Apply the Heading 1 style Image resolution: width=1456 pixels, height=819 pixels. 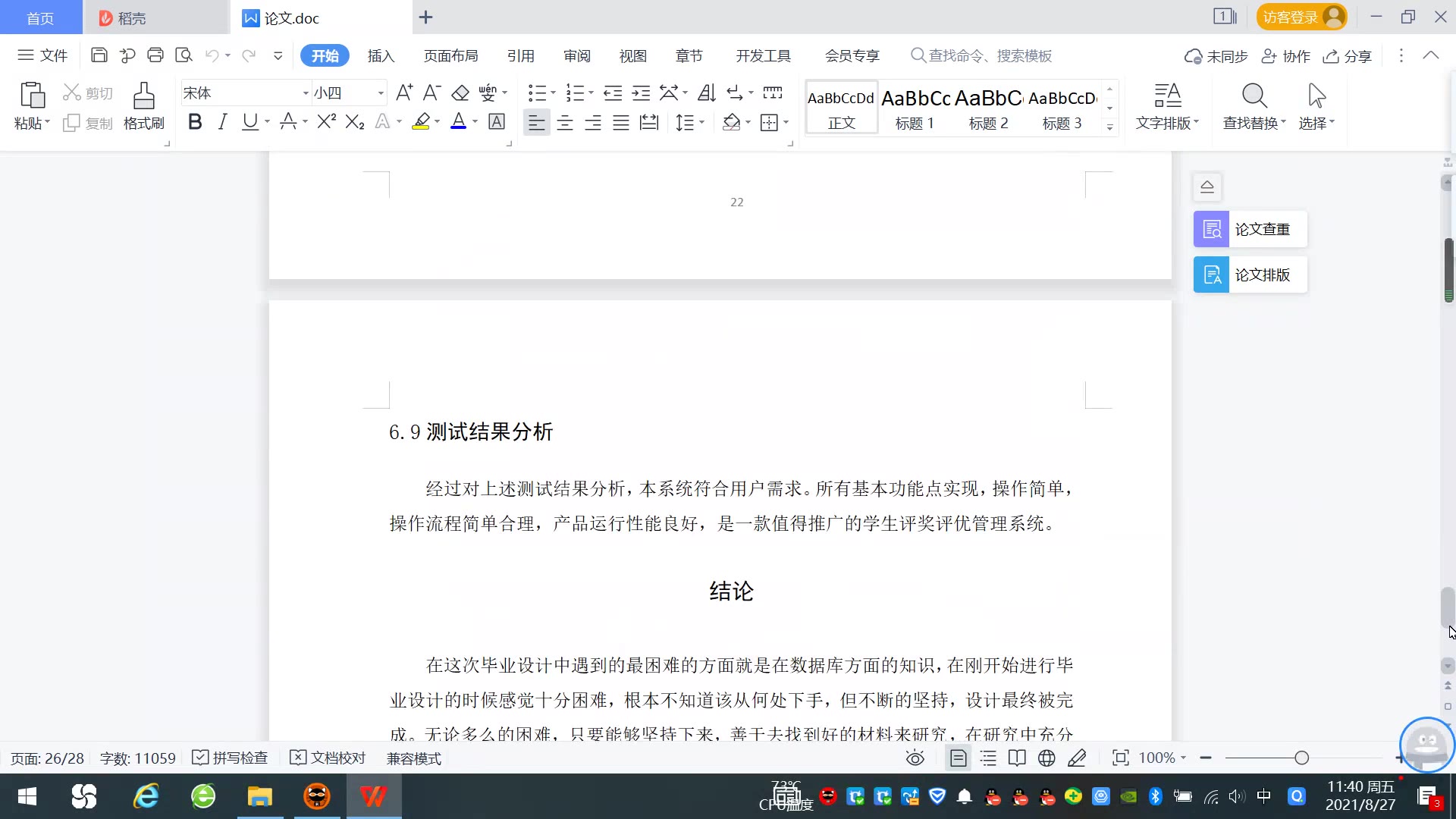915,108
